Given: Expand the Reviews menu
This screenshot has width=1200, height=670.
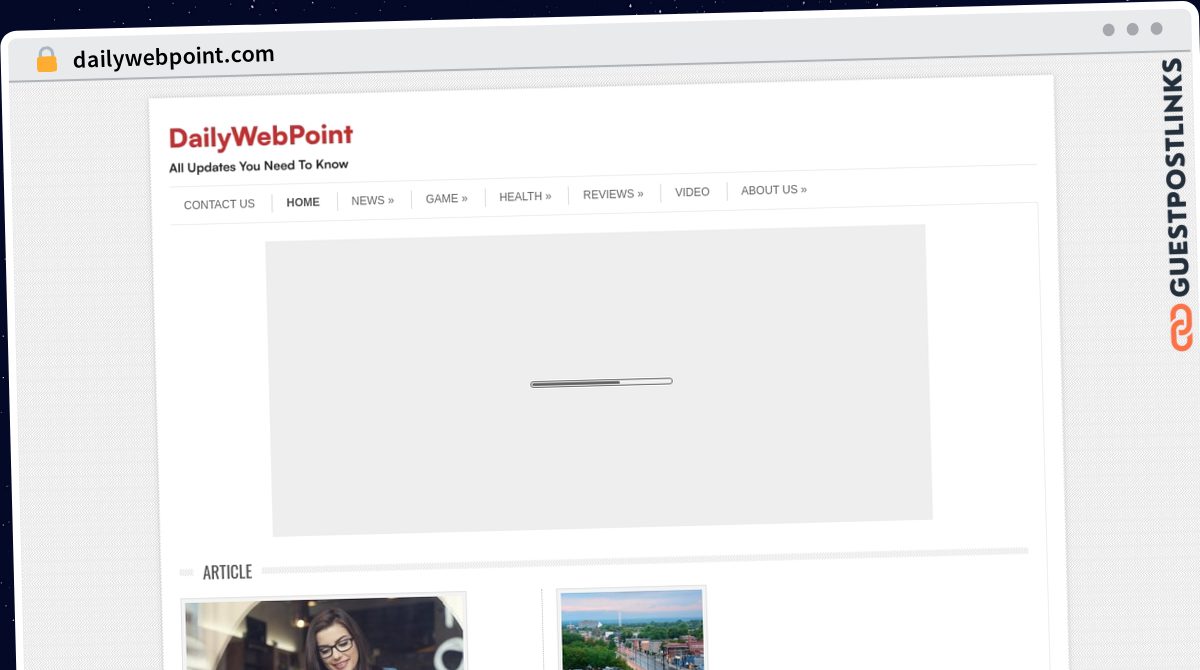Looking at the screenshot, I should point(613,194).
